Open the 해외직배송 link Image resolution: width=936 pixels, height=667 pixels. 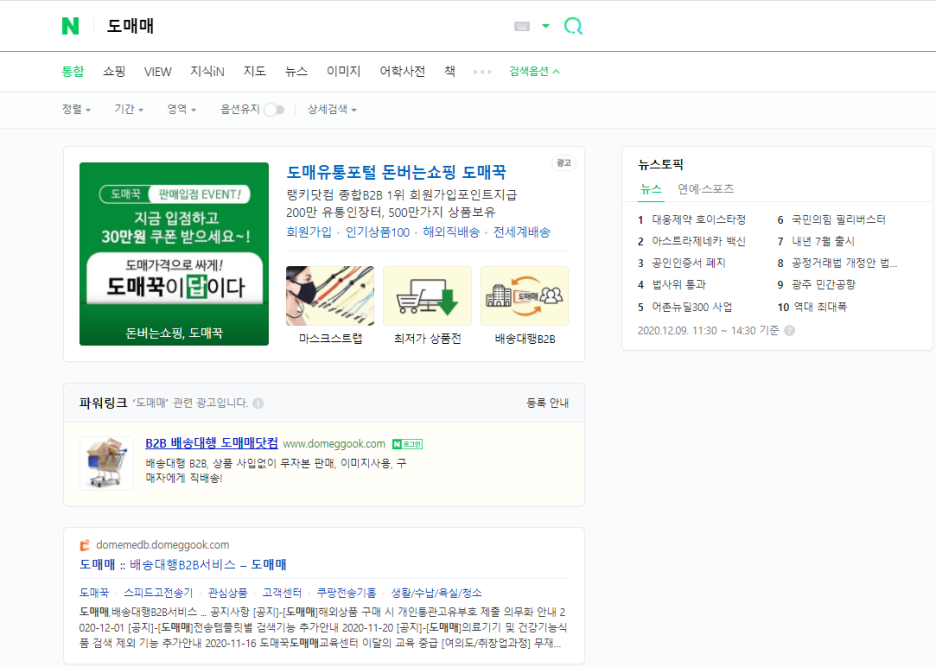(451, 232)
